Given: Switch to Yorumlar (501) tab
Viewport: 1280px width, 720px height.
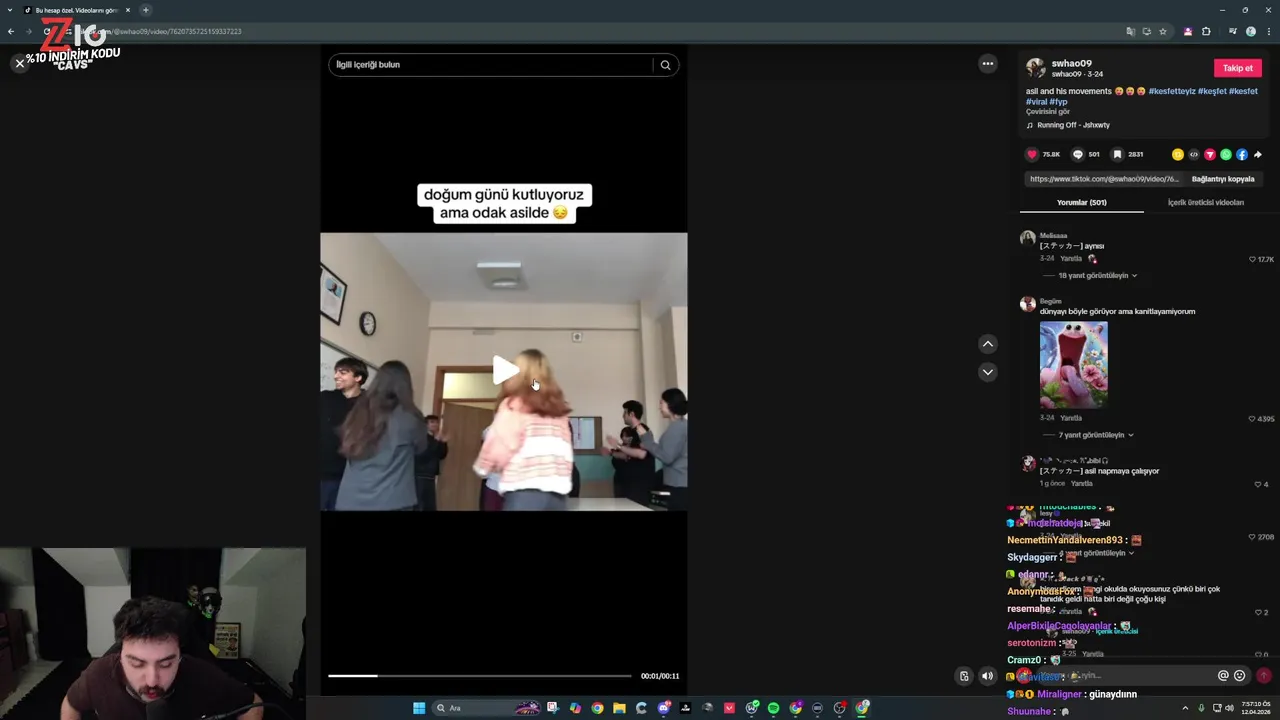Looking at the screenshot, I should [1082, 202].
